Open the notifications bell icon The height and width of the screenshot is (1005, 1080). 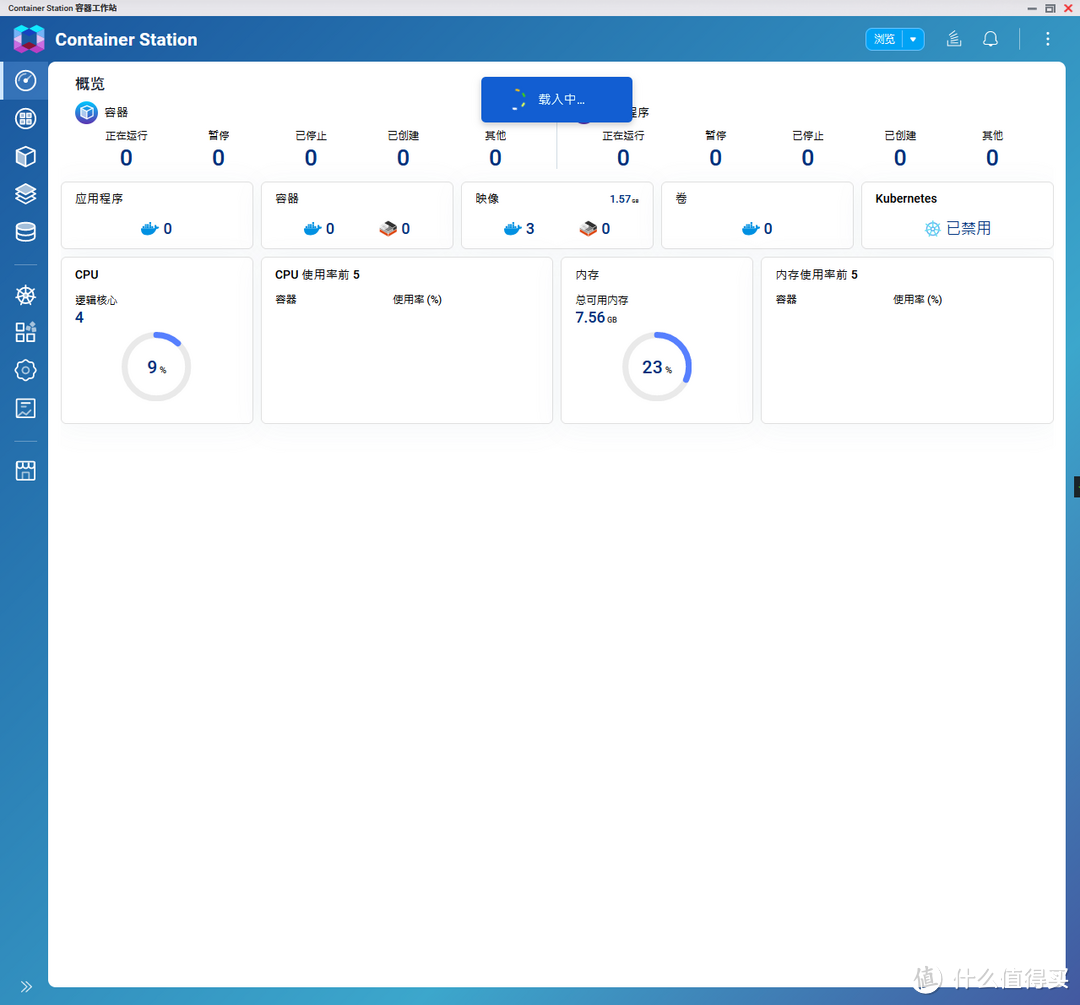[990, 39]
